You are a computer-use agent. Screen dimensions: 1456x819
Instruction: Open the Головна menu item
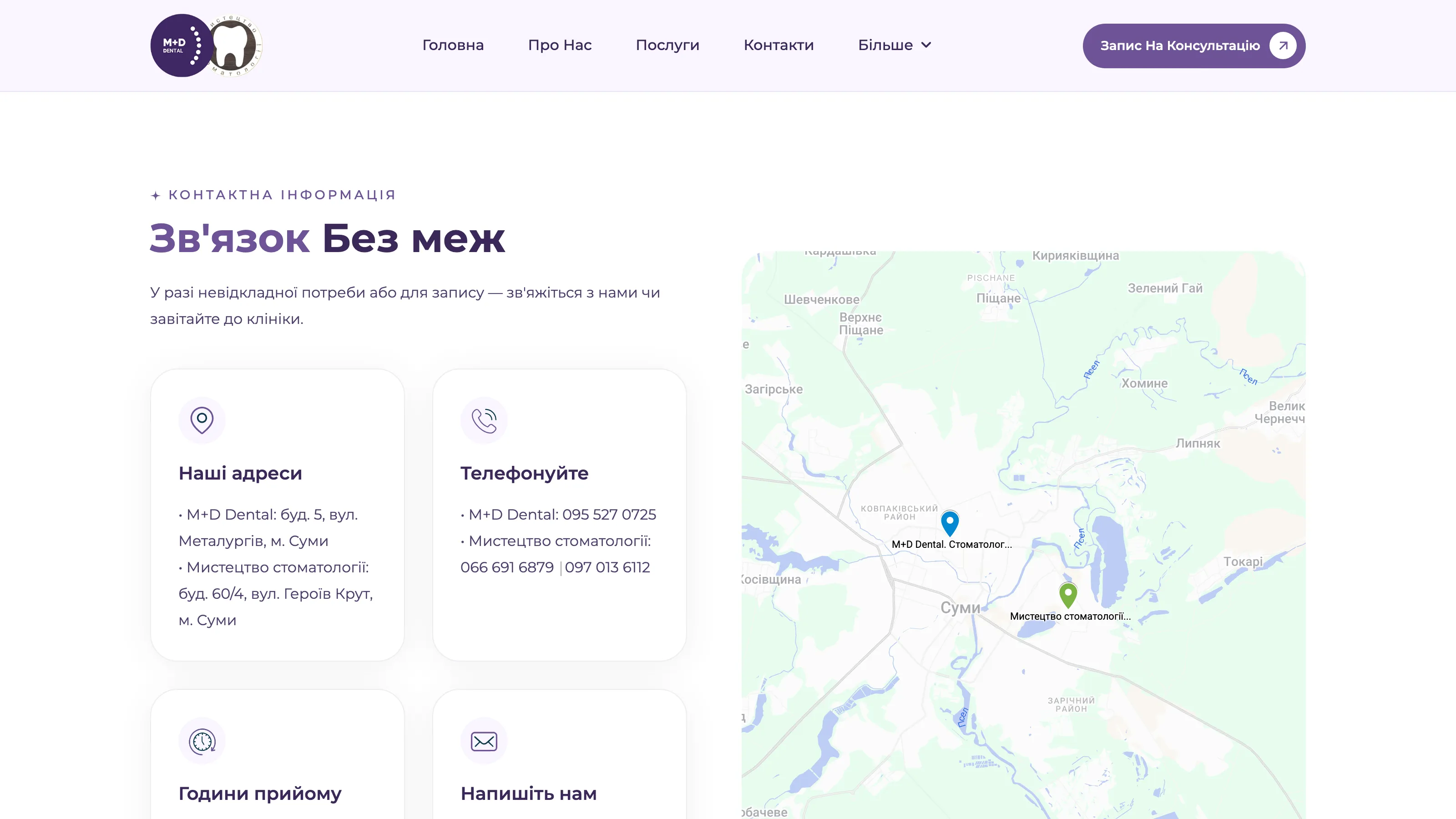click(453, 45)
